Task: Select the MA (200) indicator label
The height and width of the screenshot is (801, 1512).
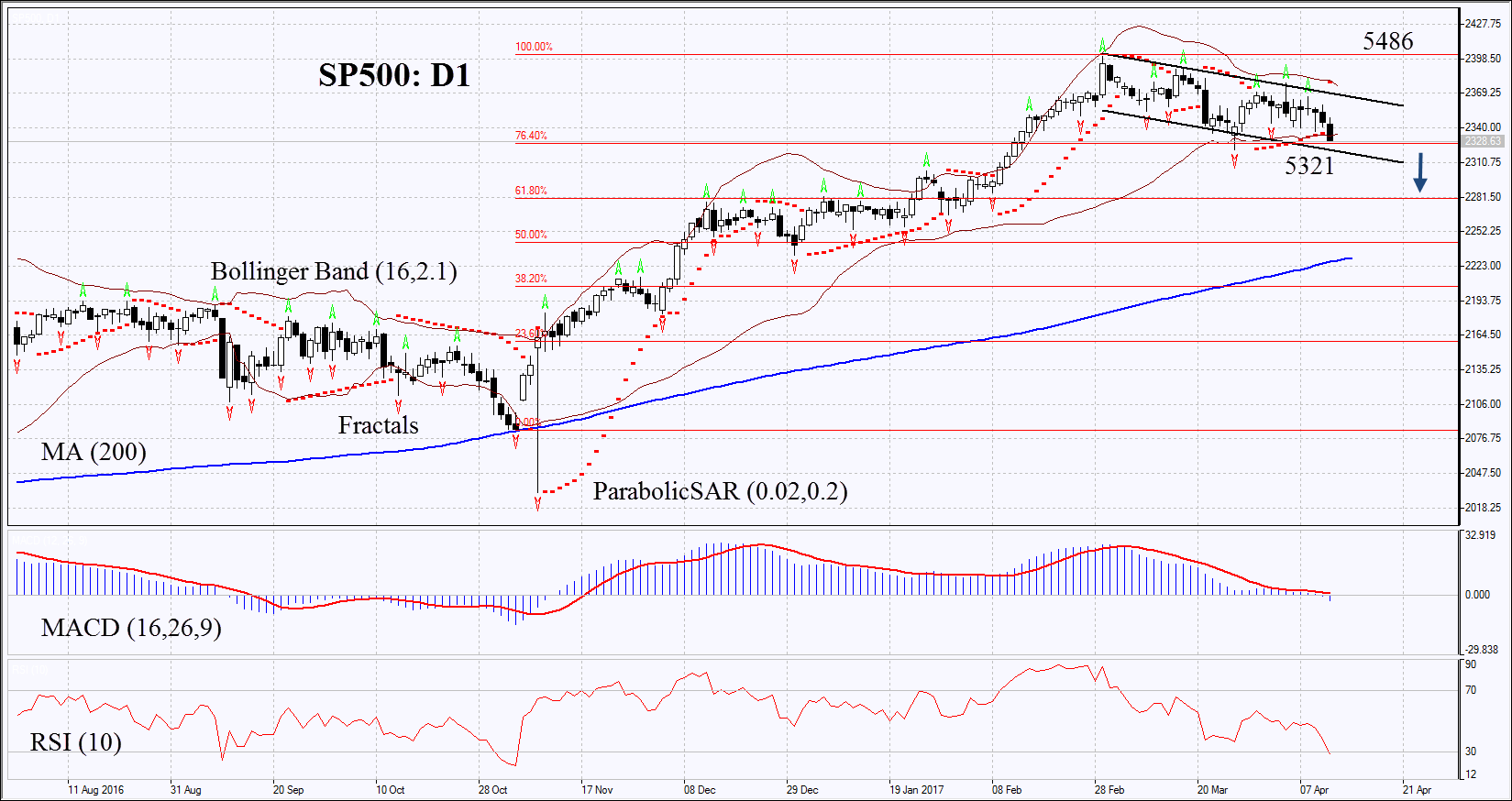Action: (94, 452)
